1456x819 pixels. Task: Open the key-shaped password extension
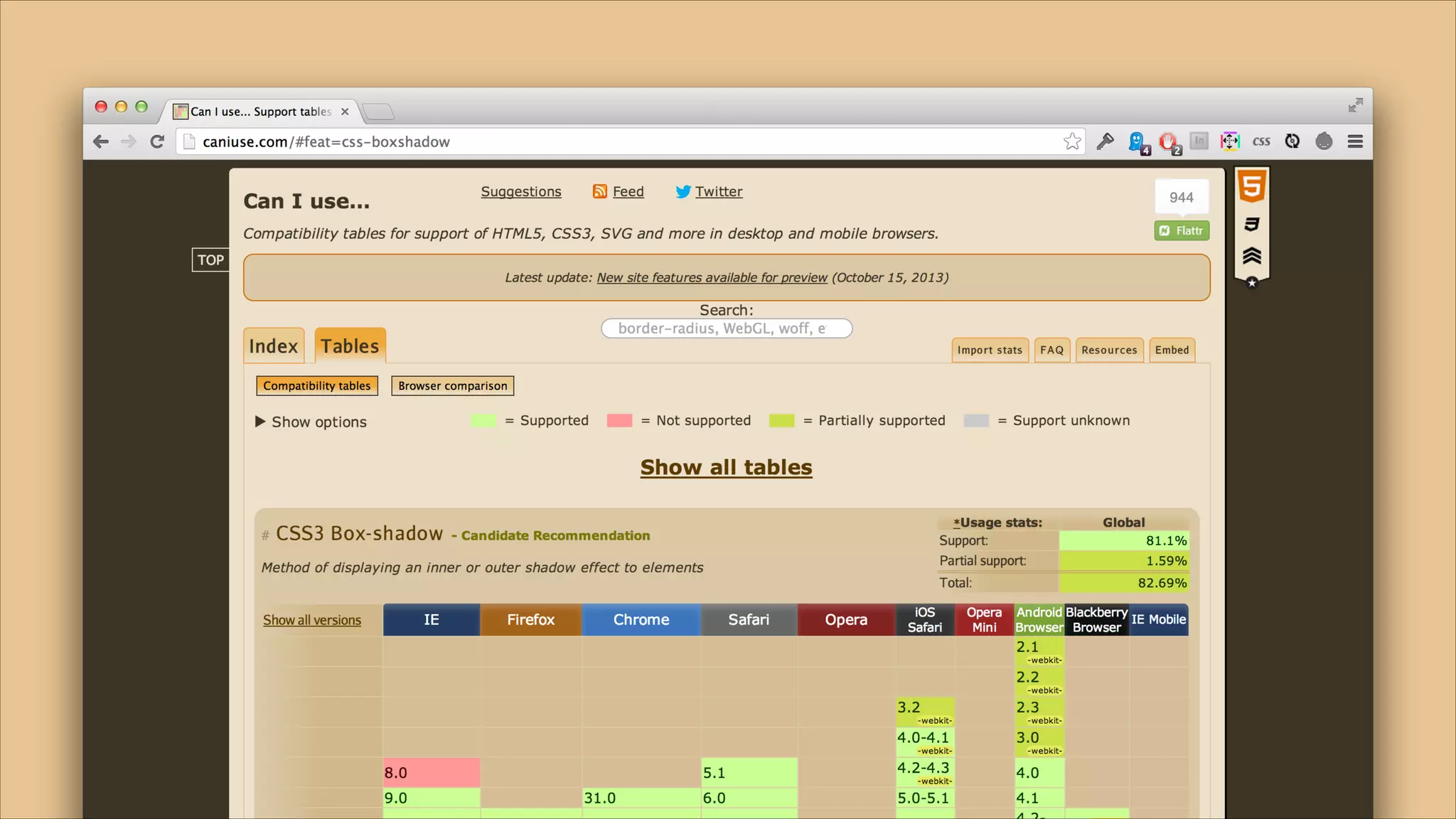[x=1105, y=141]
